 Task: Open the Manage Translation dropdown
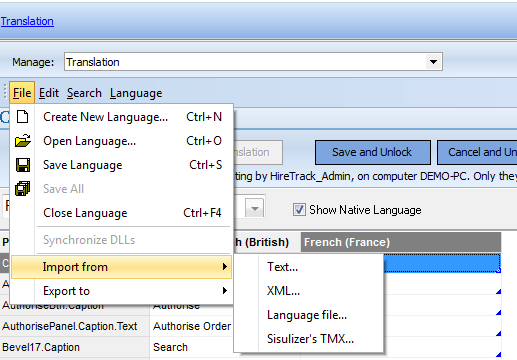433,62
